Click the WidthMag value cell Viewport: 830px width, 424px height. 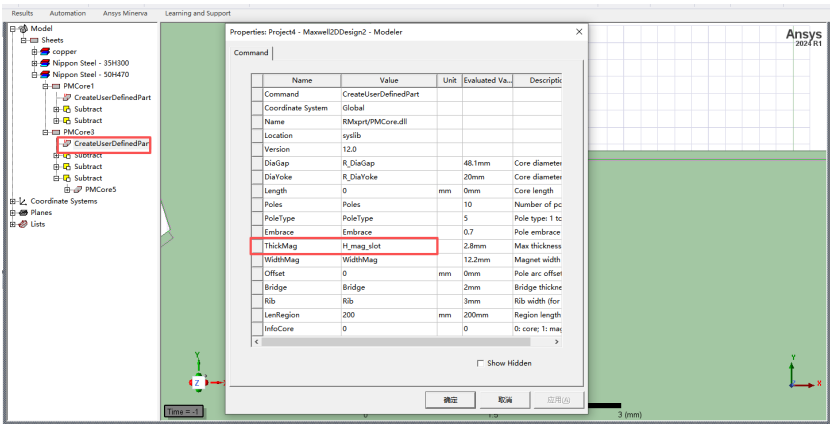[x=389, y=260]
